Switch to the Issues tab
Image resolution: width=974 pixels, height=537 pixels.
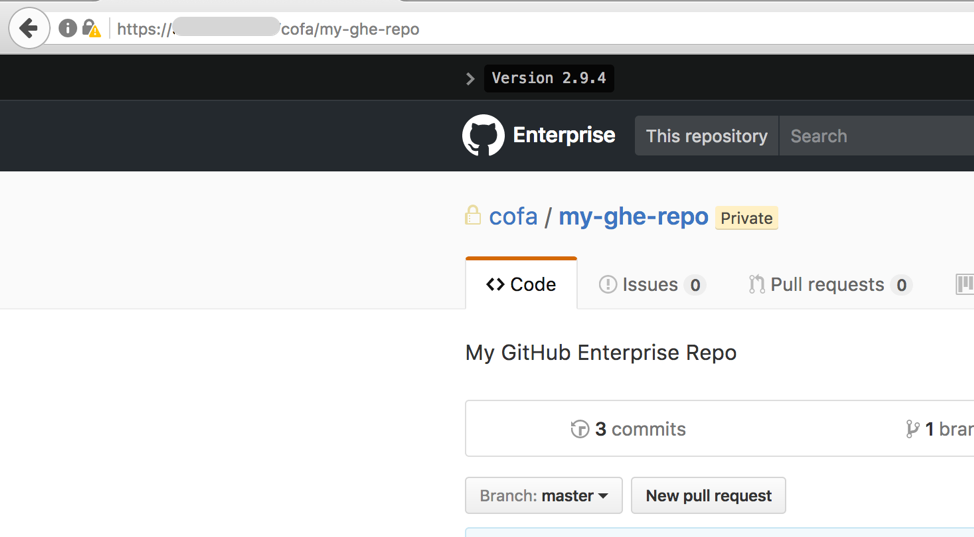tap(652, 285)
